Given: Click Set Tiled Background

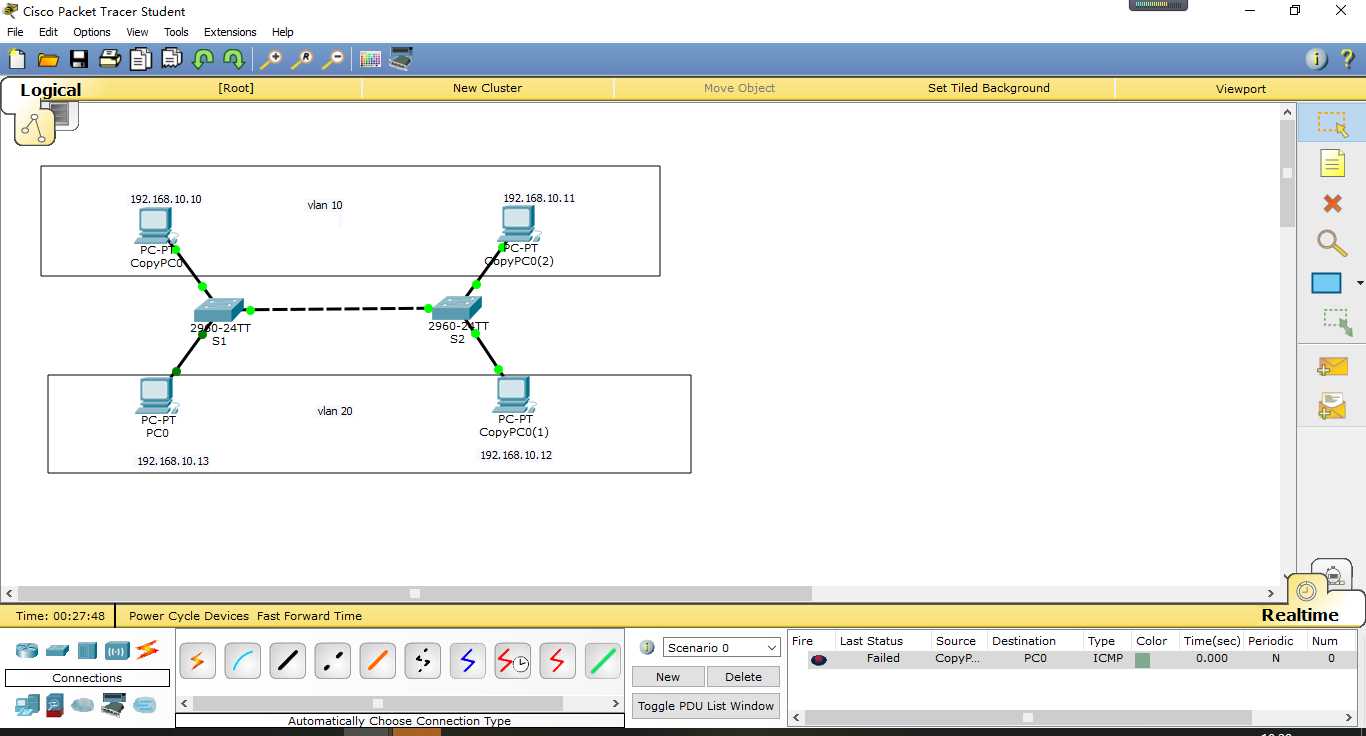Looking at the screenshot, I should pyautogui.click(x=988, y=88).
